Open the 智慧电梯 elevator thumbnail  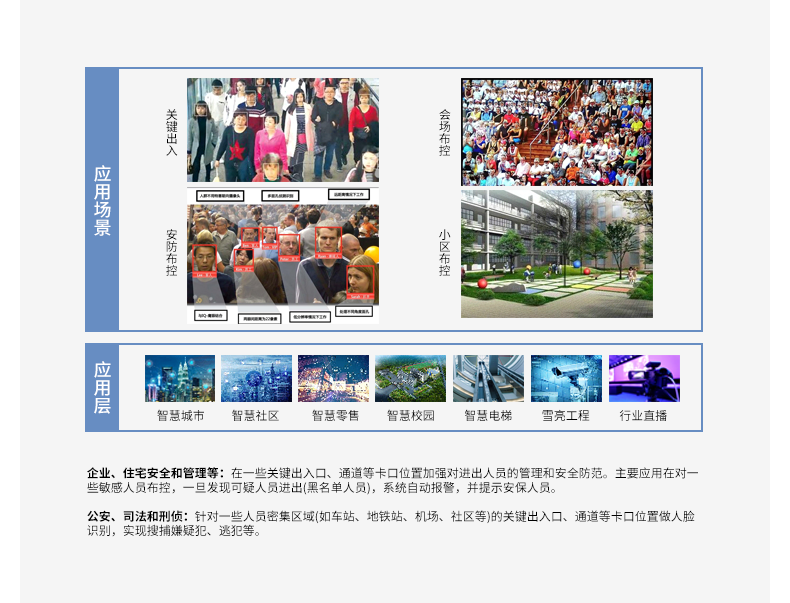pyautogui.click(x=488, y=378)
